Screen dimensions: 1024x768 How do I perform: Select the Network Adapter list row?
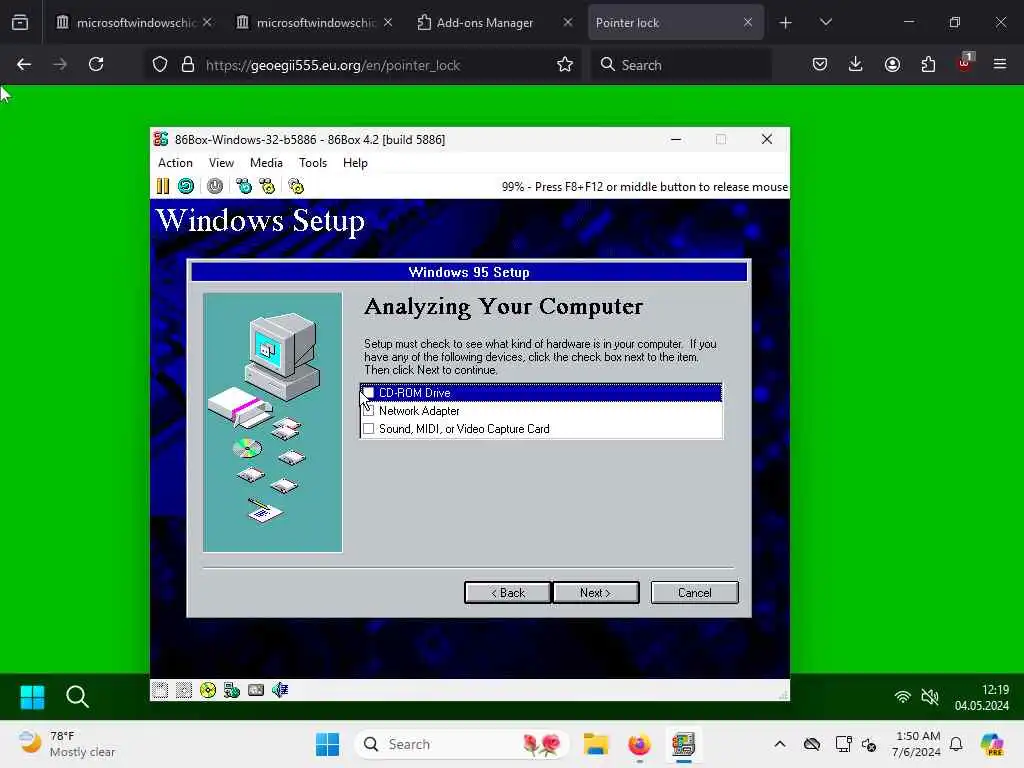pyautogui.click(x=541, y=411)
